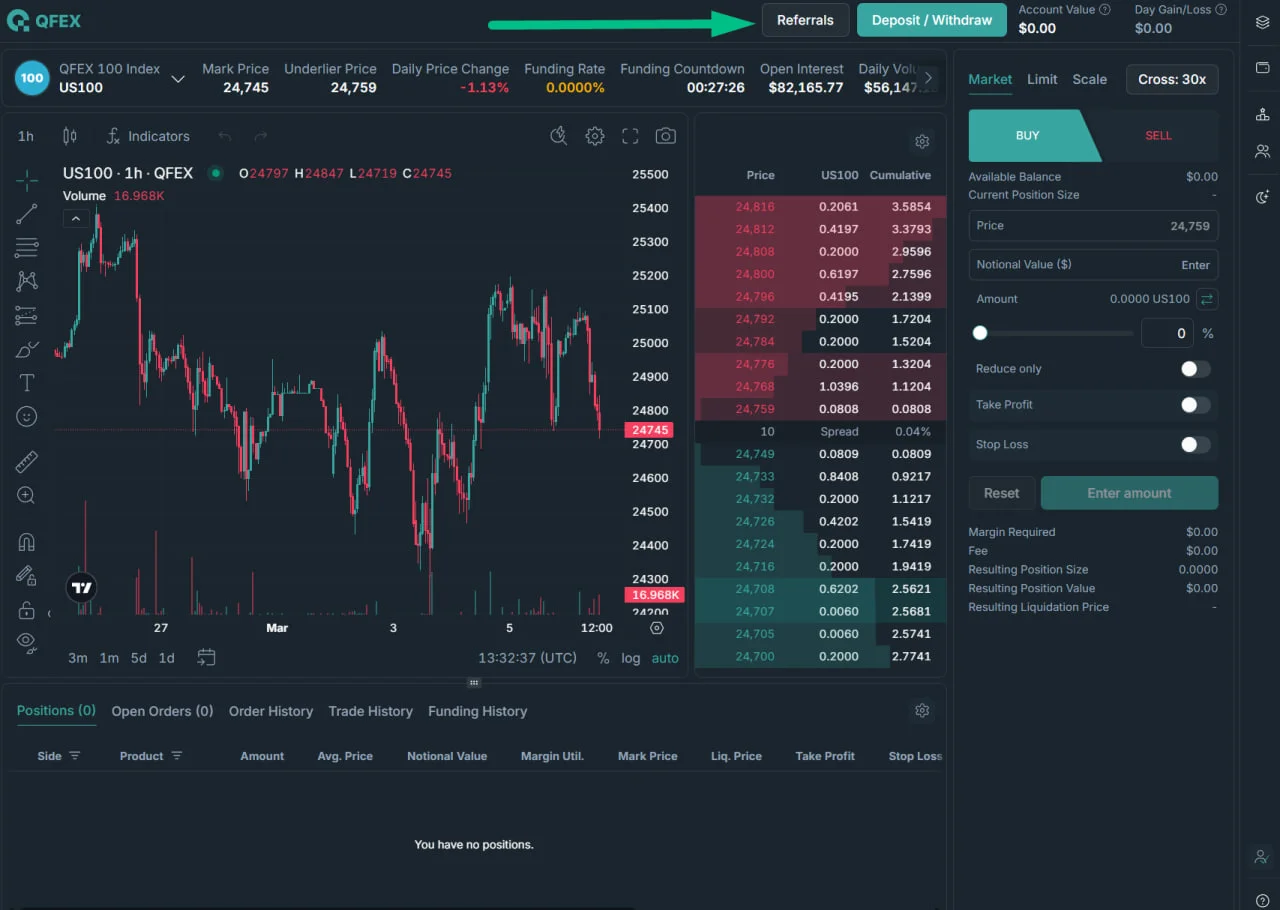Toggle log scale on chart

point(630,658)
